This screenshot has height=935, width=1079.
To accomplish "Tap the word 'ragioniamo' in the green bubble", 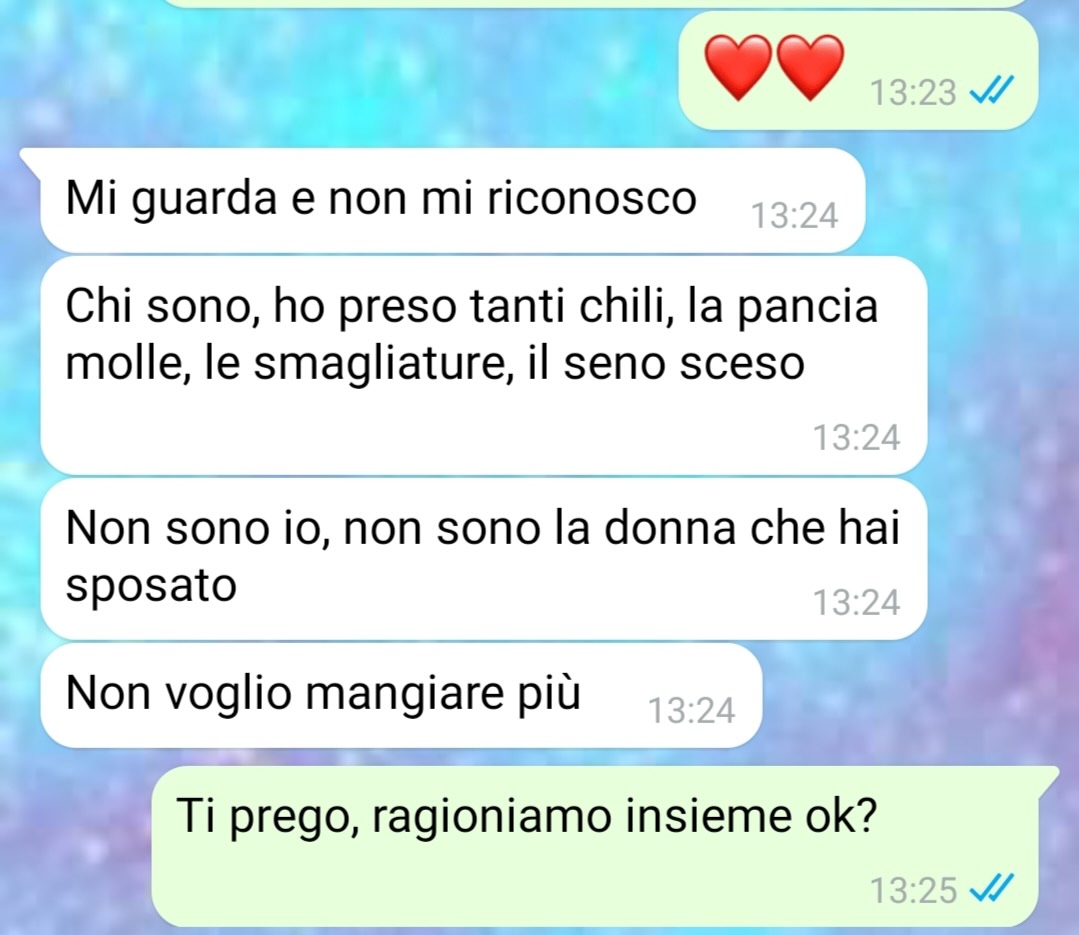I will click(x=491, y=817).
